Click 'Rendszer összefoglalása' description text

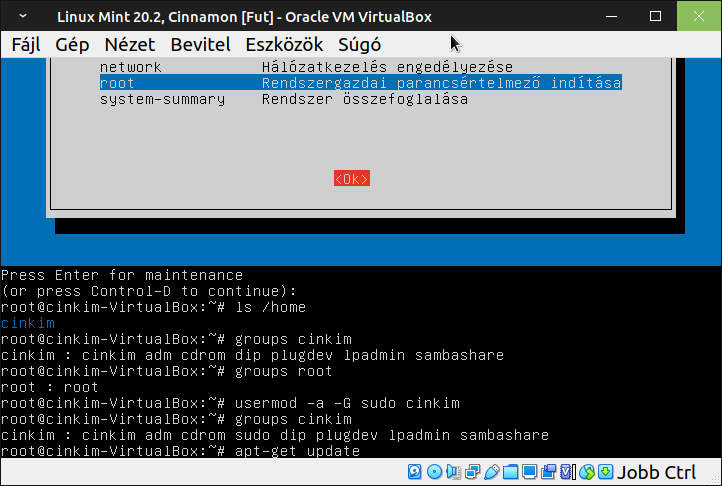pyautogui.click(x=365, y=99)
